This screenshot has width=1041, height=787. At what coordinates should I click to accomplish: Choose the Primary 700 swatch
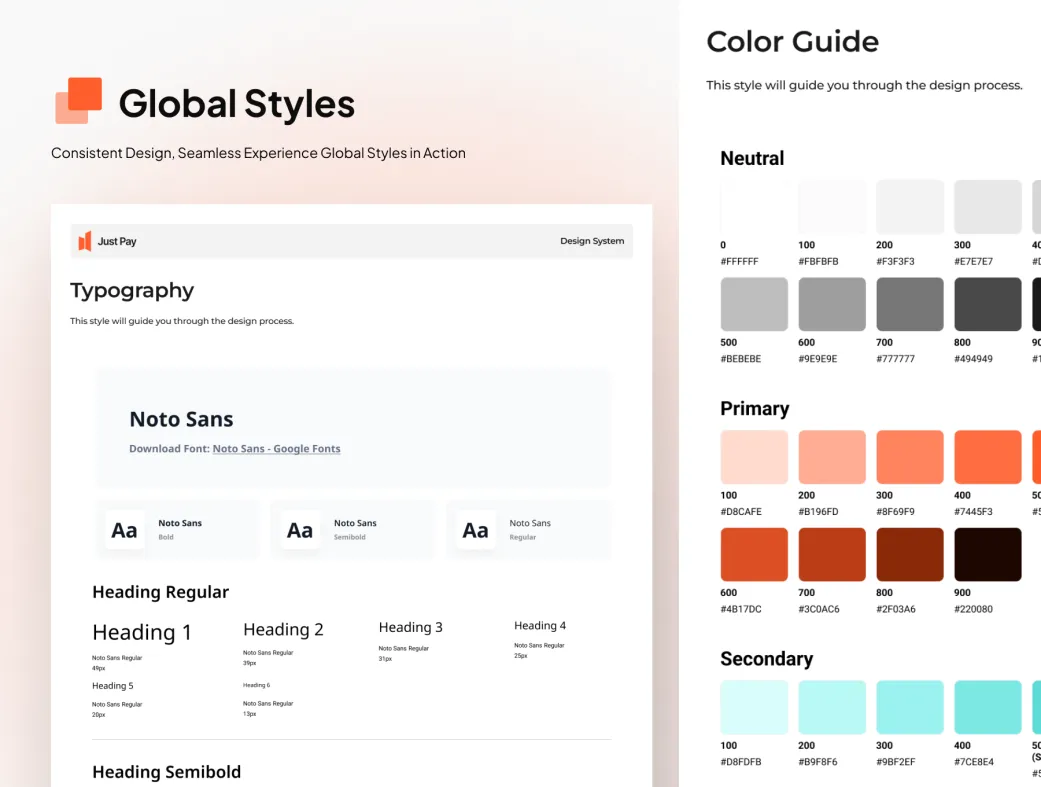[x=832, y=555]
